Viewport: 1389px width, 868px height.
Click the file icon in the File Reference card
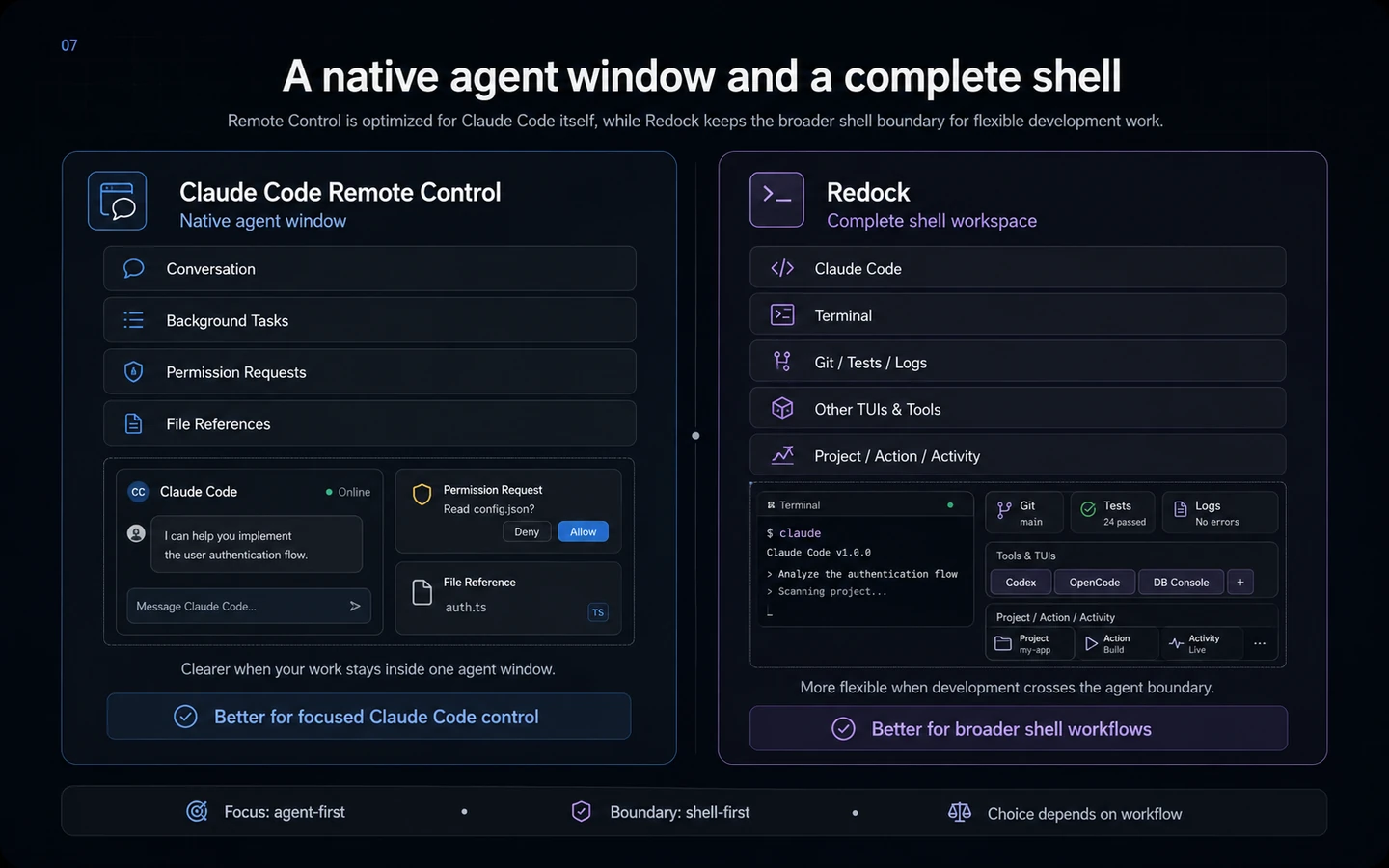click(422, 592)
